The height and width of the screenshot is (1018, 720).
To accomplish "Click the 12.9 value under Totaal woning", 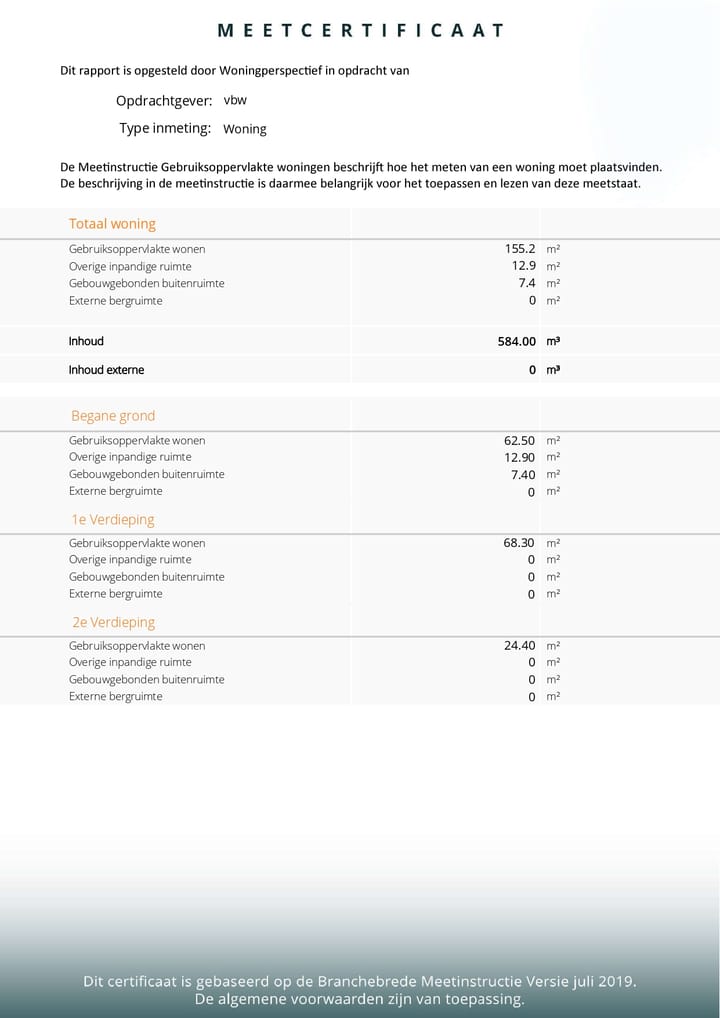I will tap(524, 266).
